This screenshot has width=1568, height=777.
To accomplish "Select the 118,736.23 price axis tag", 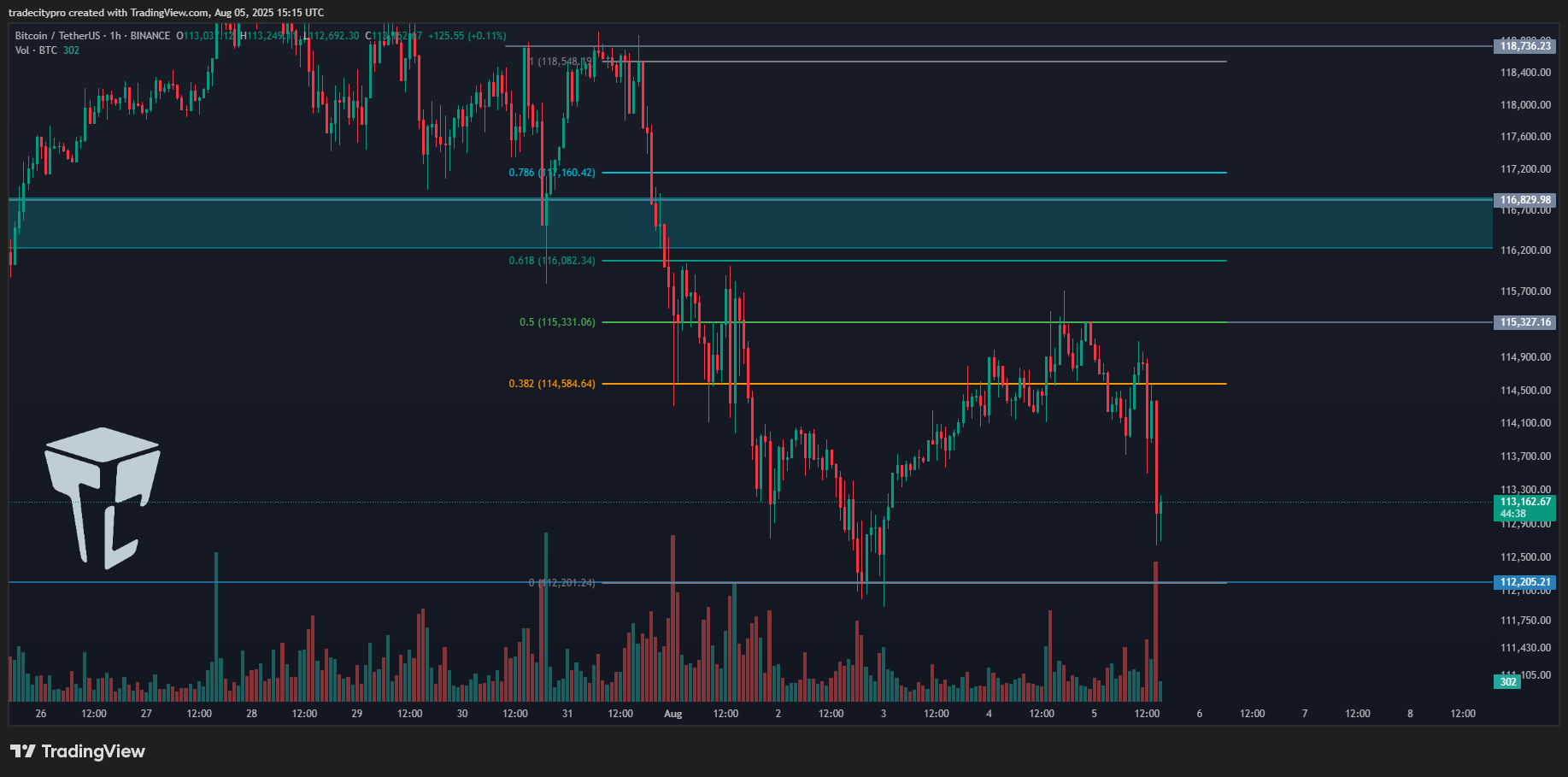I will point(1524,46).
